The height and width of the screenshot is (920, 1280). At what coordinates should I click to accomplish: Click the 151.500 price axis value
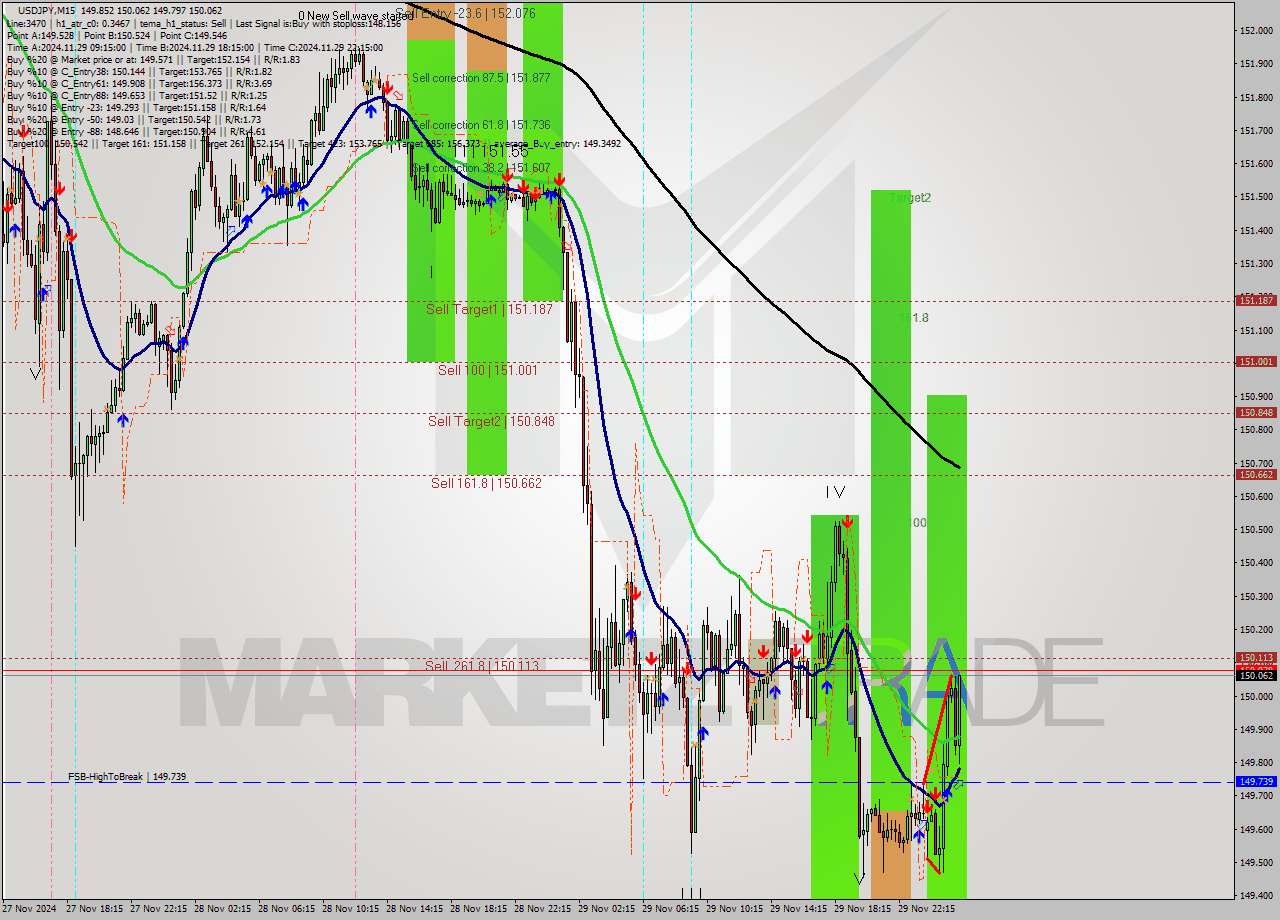(1256, 197)
